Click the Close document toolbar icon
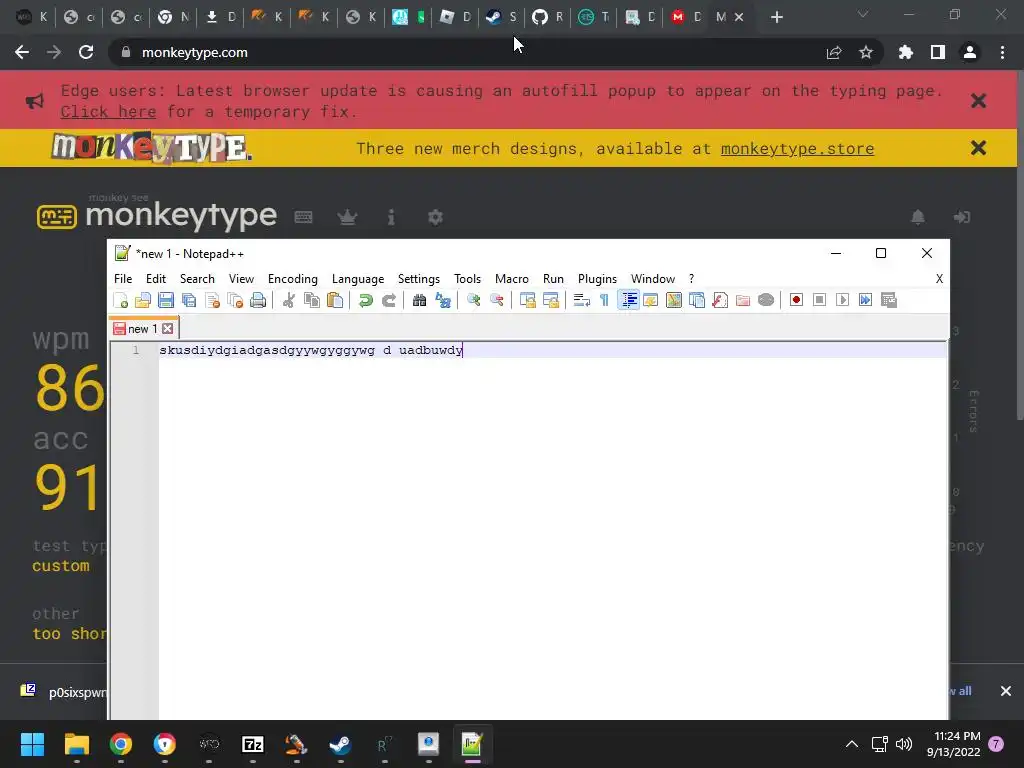 [212, 300]
